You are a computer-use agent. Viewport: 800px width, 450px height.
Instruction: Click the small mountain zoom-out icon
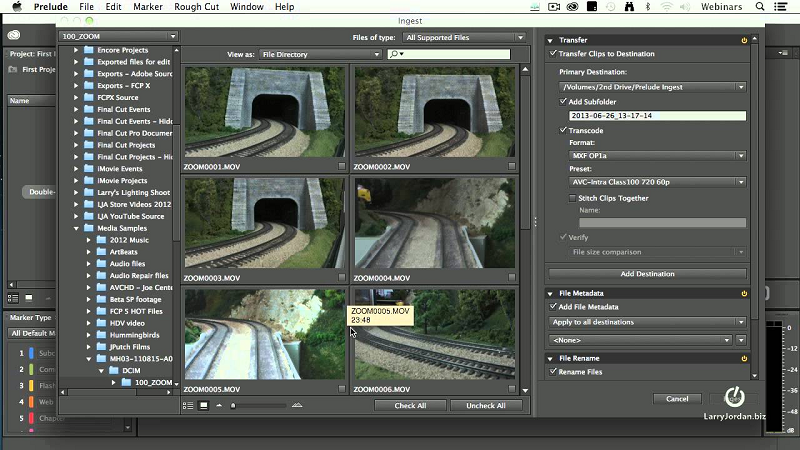220,405
